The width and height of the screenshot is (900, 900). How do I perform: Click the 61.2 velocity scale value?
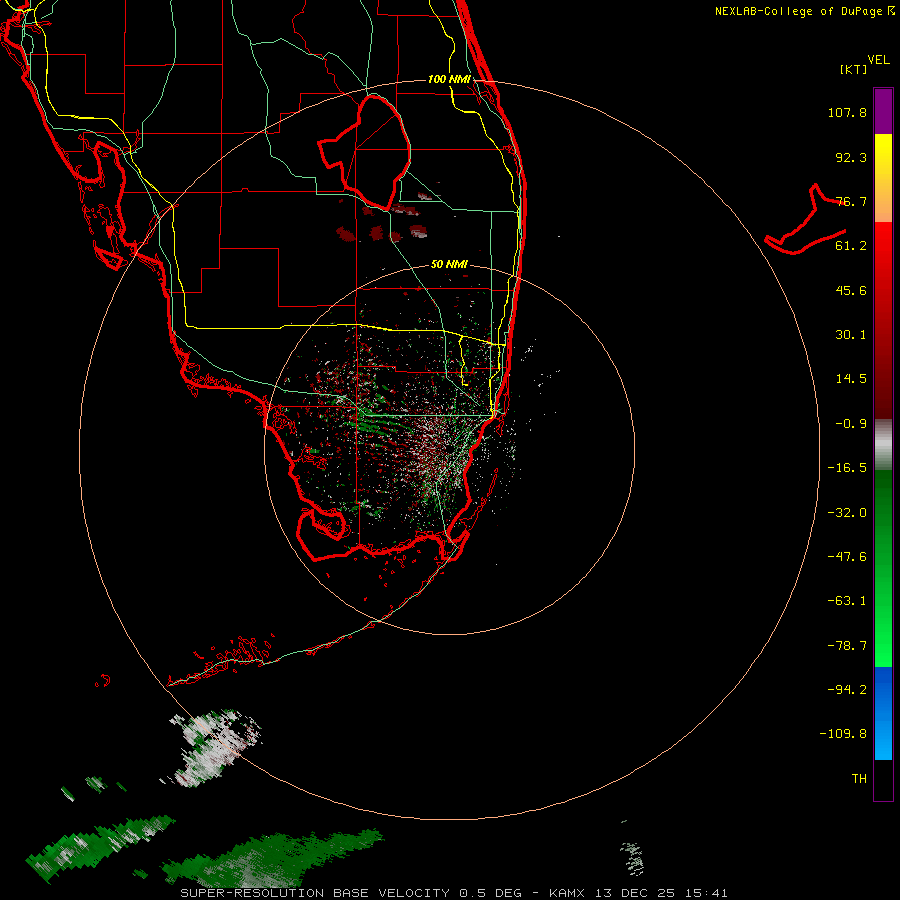click(851, 246)
